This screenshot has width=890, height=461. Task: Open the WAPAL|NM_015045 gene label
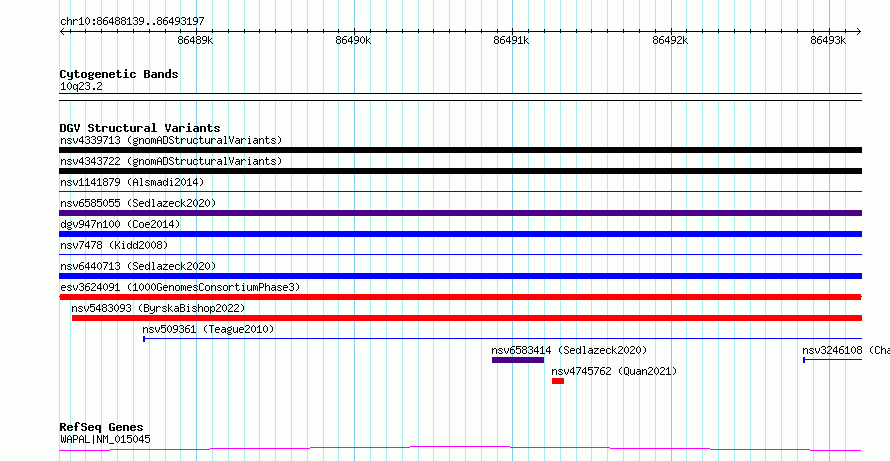coord(105,439)
